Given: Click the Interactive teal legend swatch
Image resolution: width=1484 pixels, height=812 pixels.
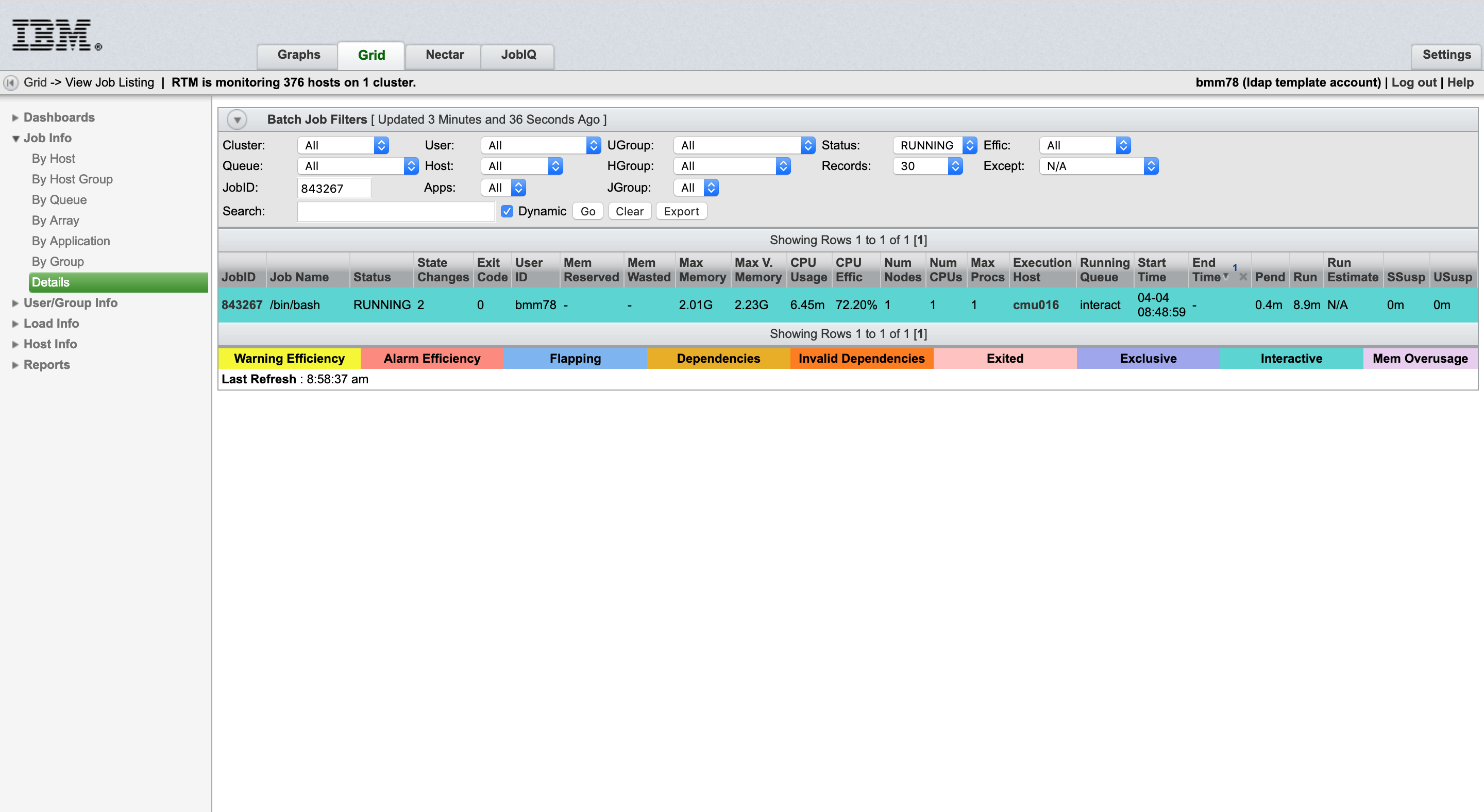Looking at the screenshot, I should tap(1291, 358).
